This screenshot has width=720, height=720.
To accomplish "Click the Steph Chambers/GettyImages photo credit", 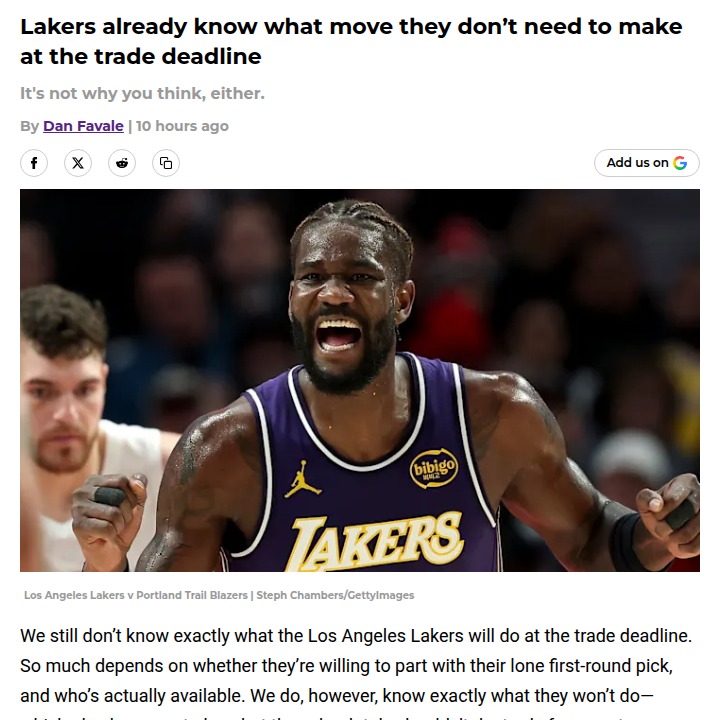I will (335, 595).
